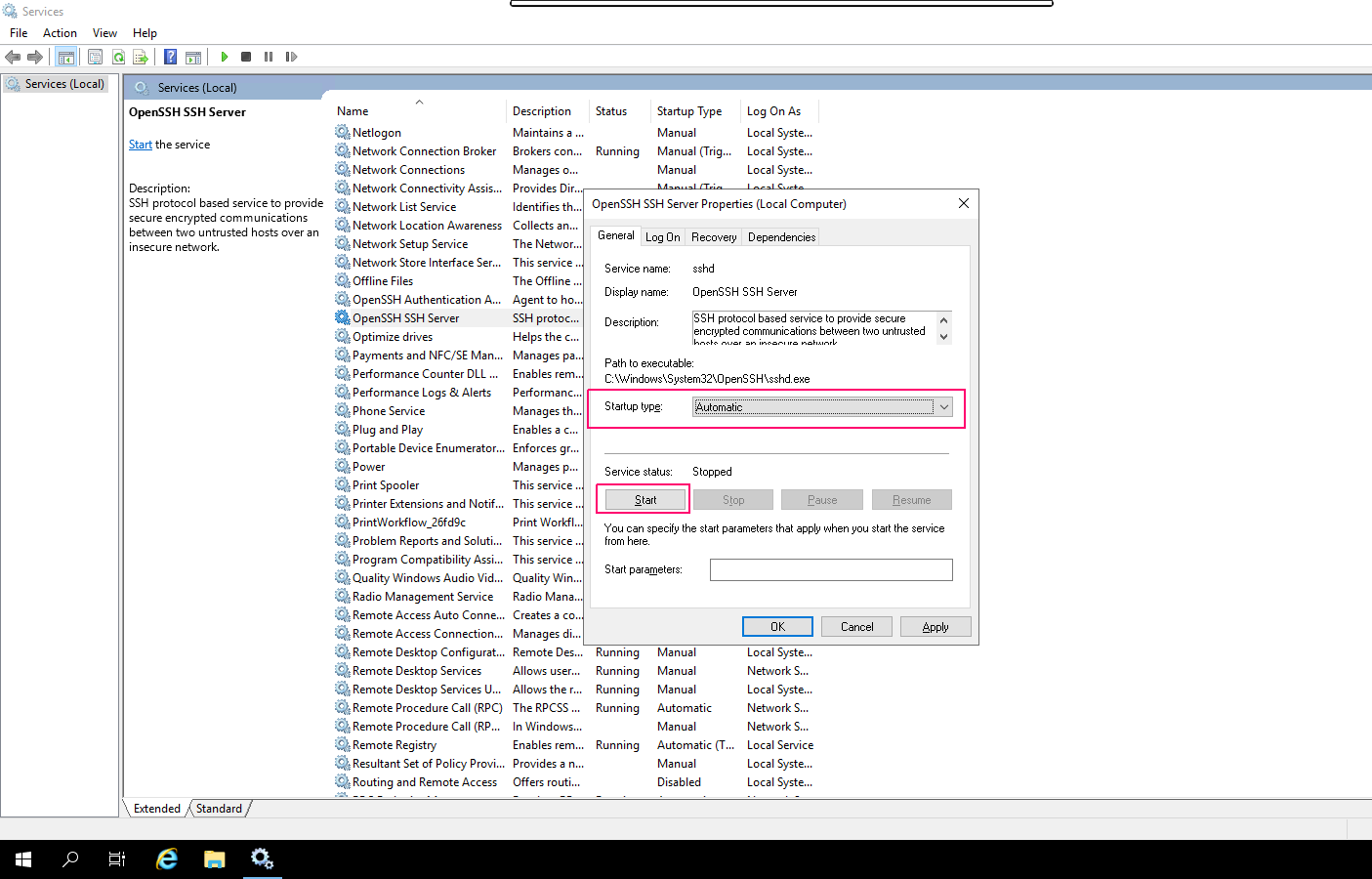The image size is (1372, 879).
Task: Open taskbar Search magnifier
Action: point(70,859)
